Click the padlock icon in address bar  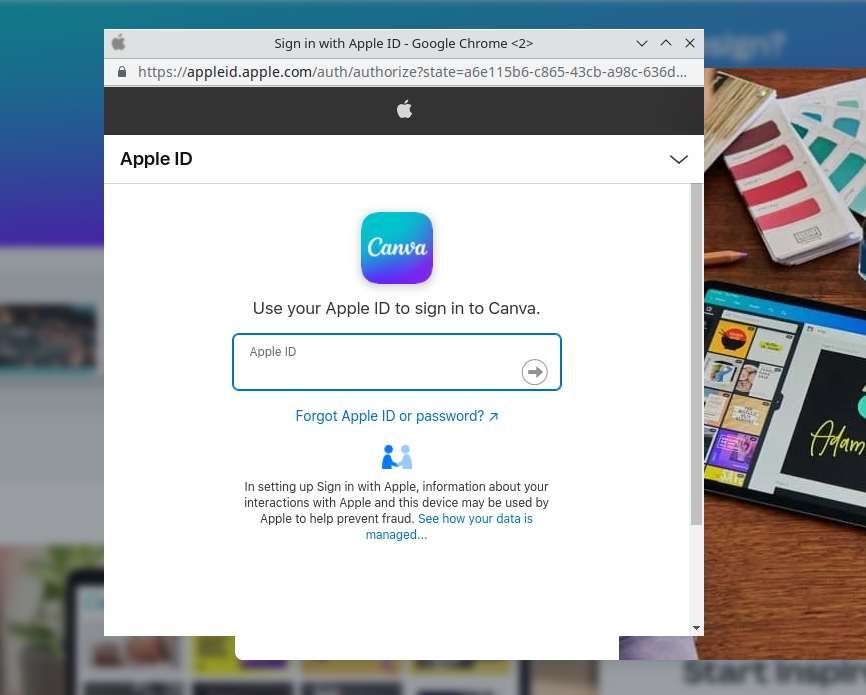(x=122, y=72)
